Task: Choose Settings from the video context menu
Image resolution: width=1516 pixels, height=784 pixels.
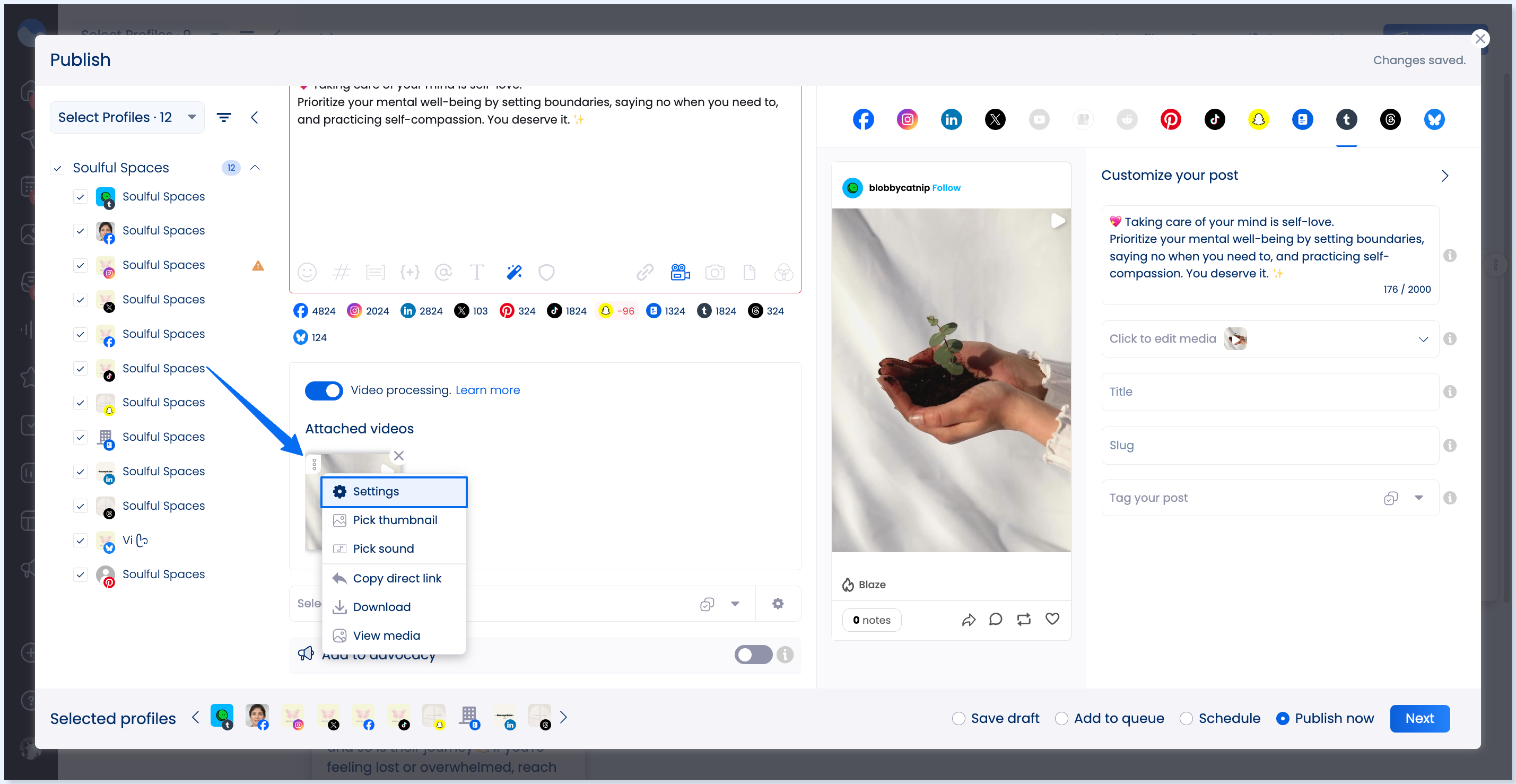Action: [x=394, y=492]
